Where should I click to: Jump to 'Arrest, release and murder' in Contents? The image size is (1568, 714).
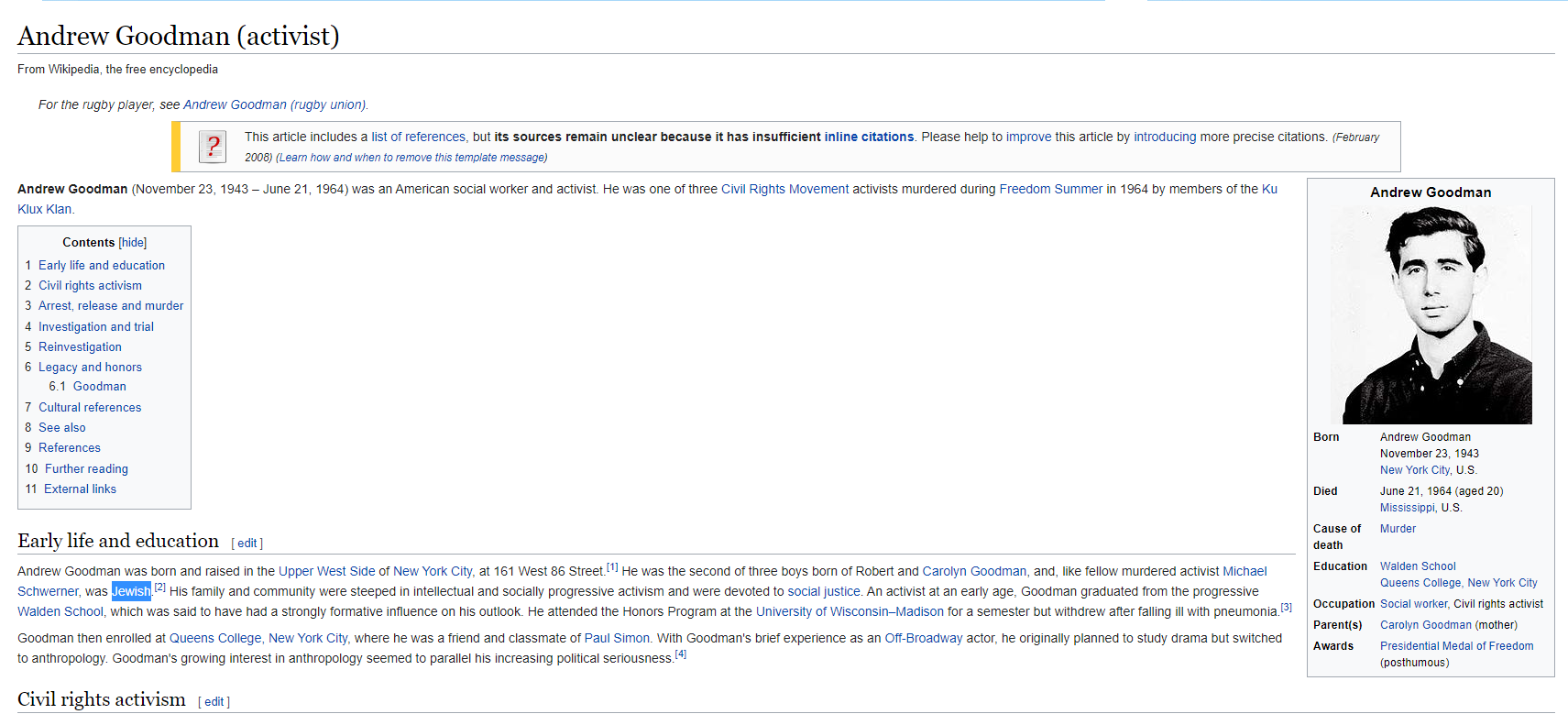(111, 305)
